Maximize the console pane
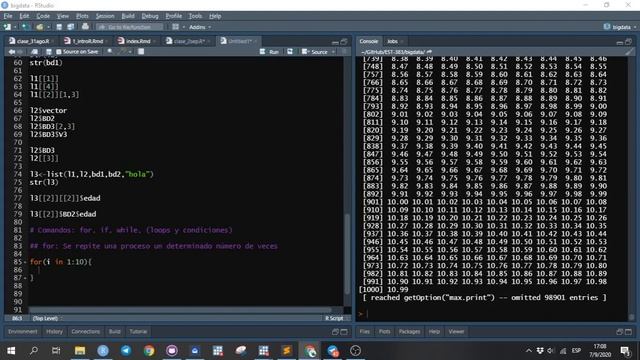Image resolution: width=640 pixels, height=360 pixels. pyautogui.click(x=629, y=42)
